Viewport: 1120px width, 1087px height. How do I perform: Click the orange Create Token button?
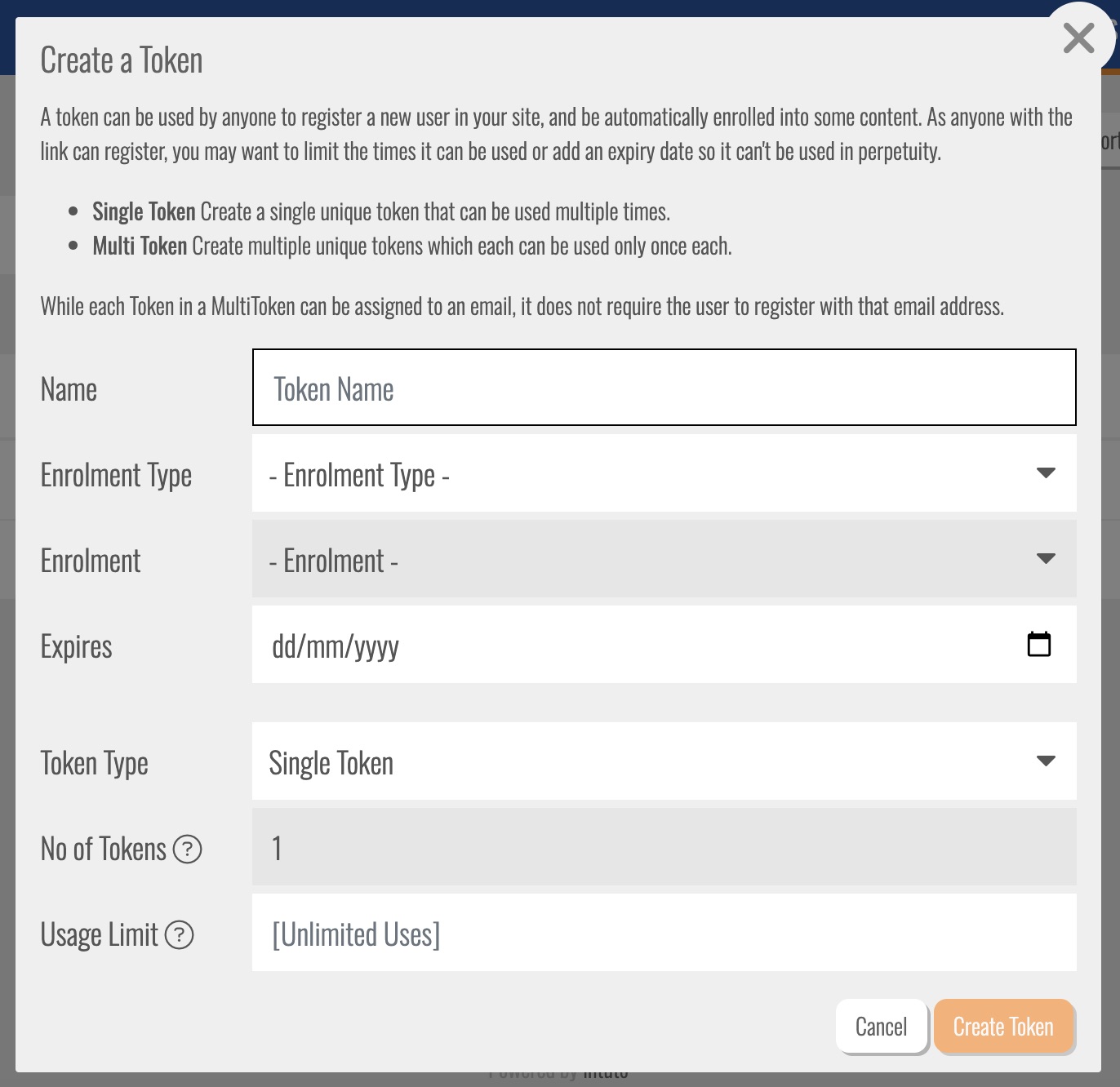[1002, 1027]
